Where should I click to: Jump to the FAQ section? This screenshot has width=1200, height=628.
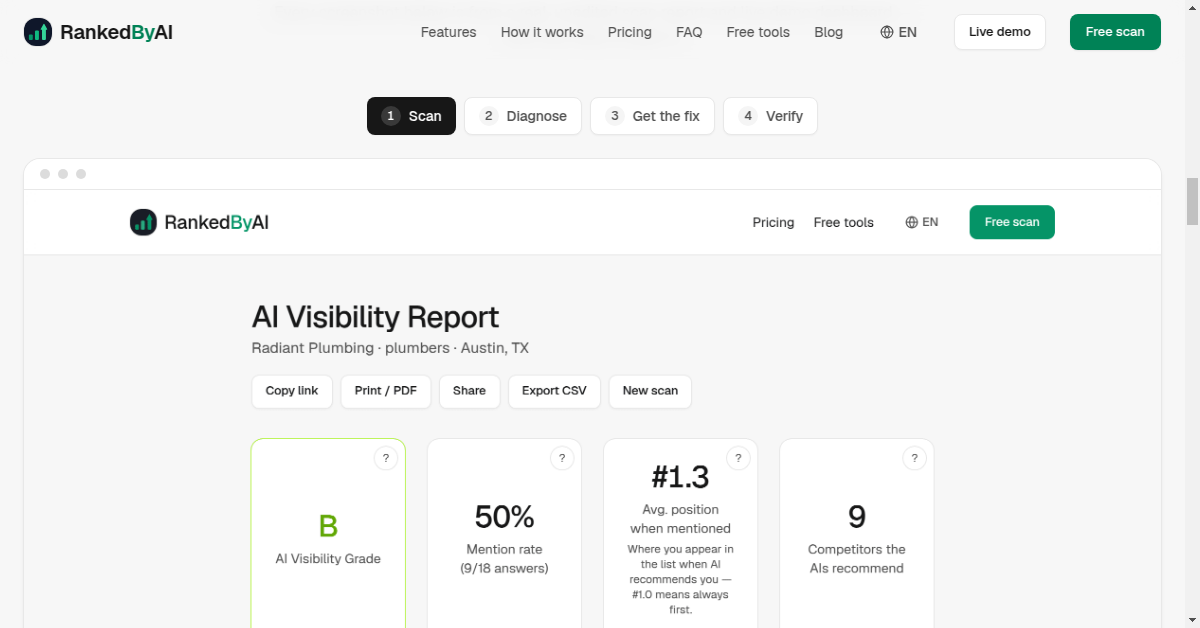689,32
